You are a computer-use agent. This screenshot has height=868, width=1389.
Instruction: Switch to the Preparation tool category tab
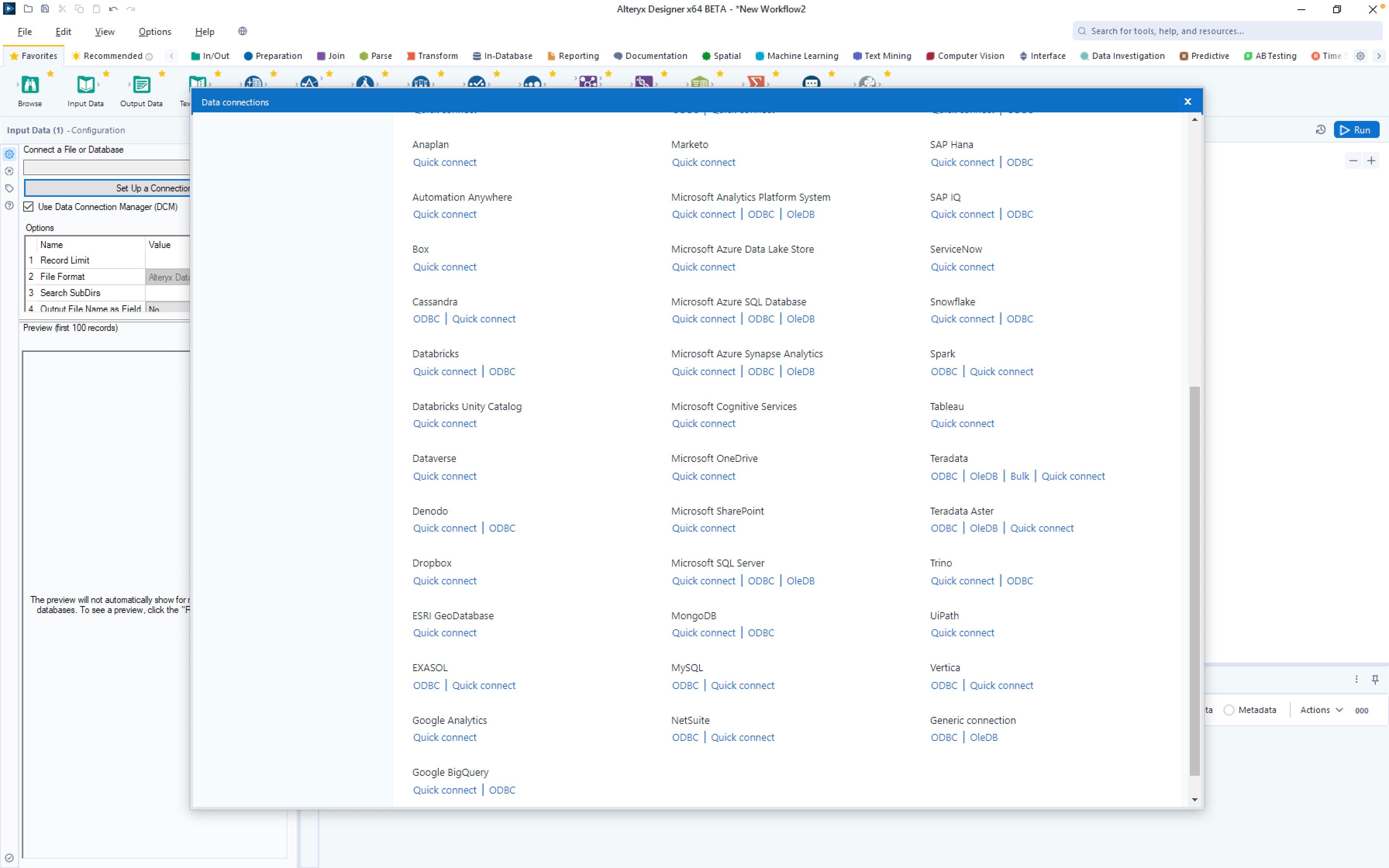273,56
